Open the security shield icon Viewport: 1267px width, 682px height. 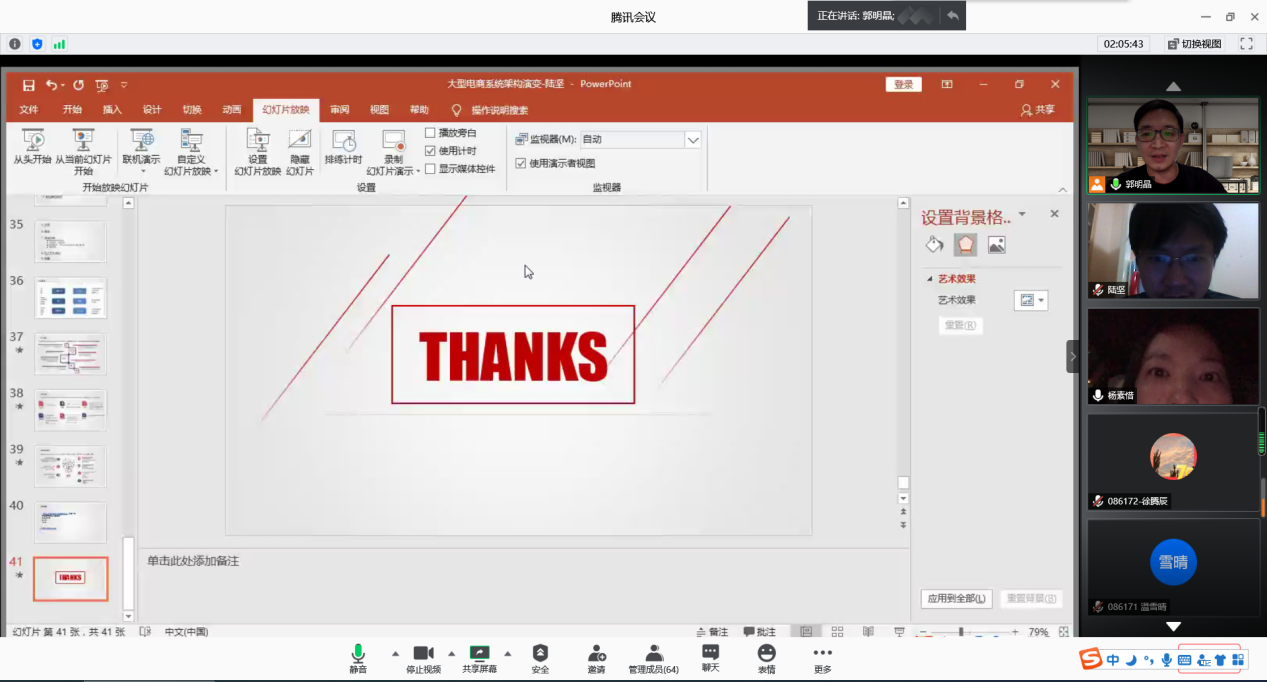[x=540, y=653]
